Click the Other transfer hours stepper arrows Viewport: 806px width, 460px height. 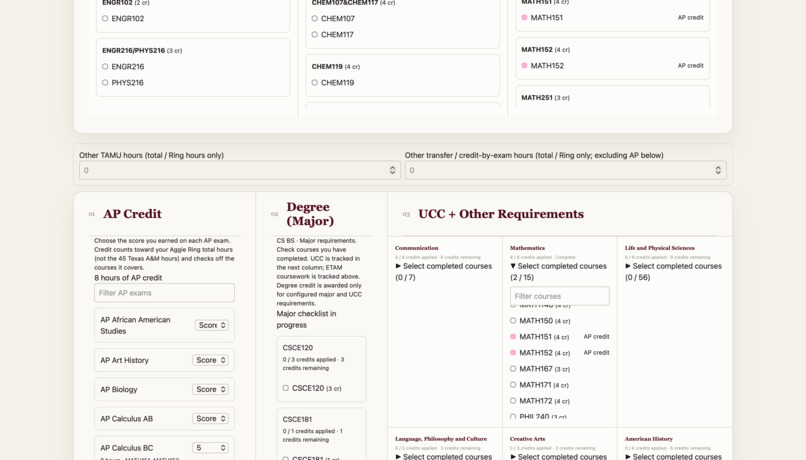click(718, 170)
